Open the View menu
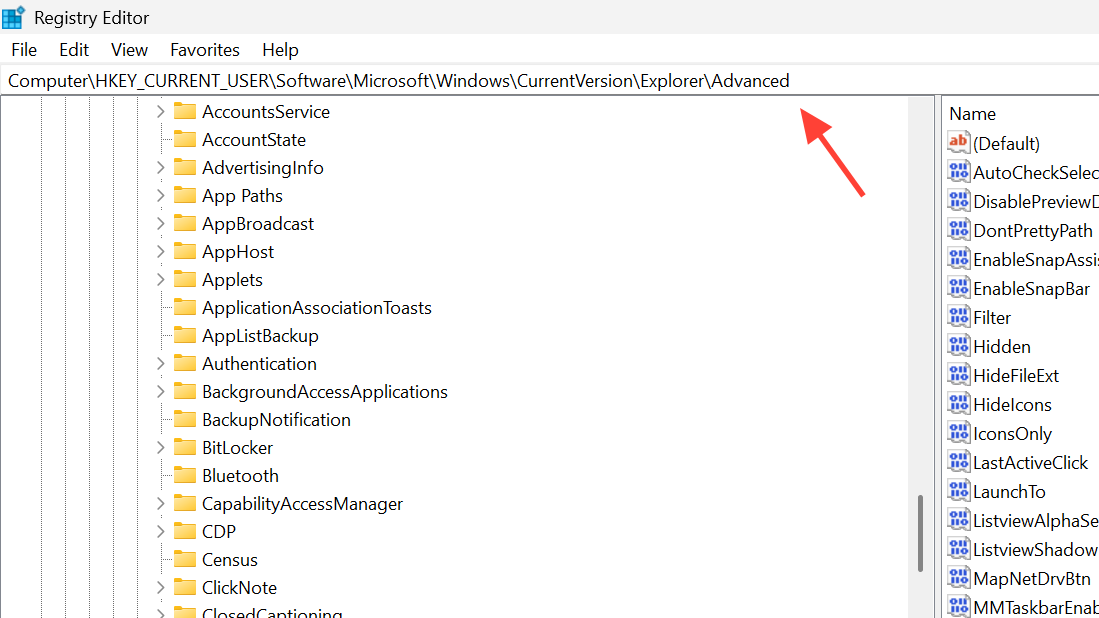The image size is (1099, 618). (x=129, y=49)
